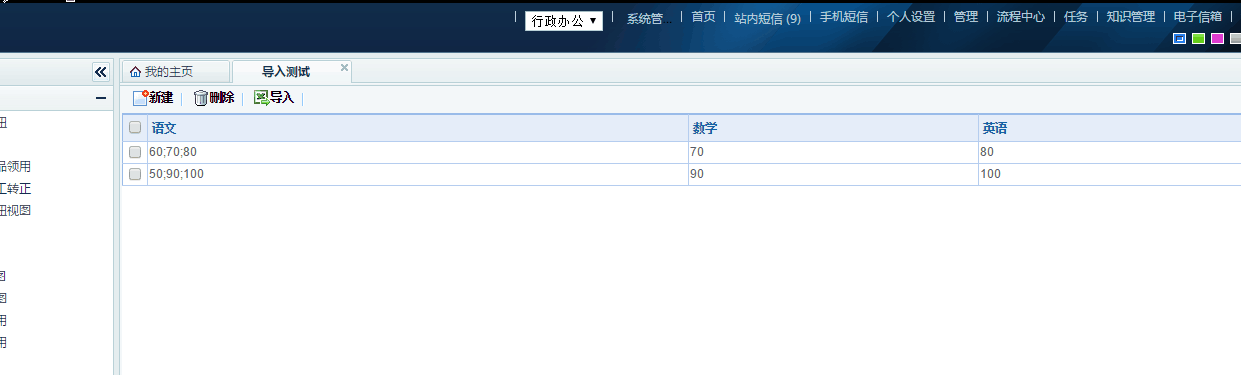This screenshot has width=1241, height=375.
Task: Check the row with 50;90;100
Action: (135, 174)
